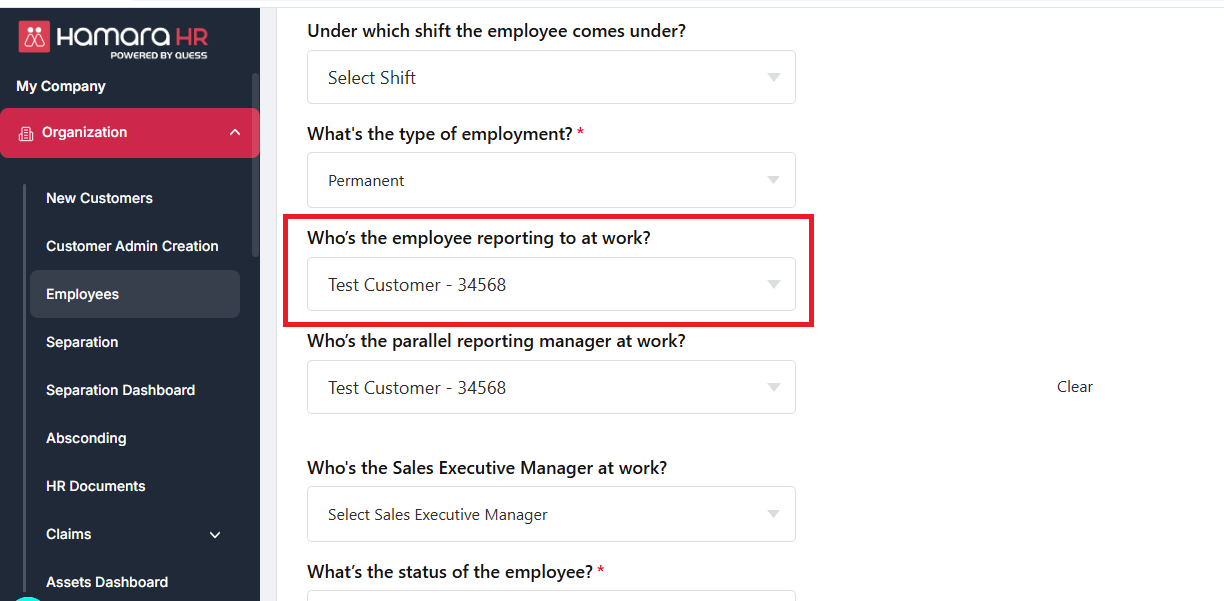
Task: Open the Absconding section
Action: [86, 438]
